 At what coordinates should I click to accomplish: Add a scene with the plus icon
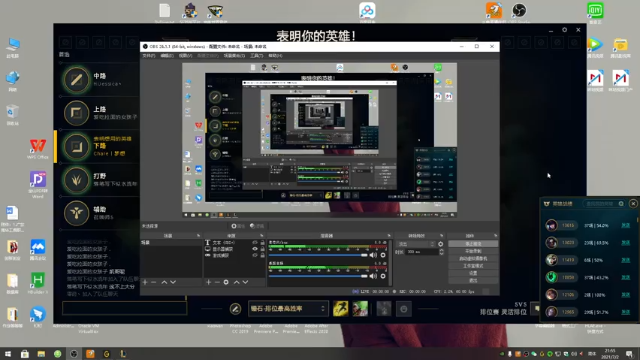(x=145, y=282)
